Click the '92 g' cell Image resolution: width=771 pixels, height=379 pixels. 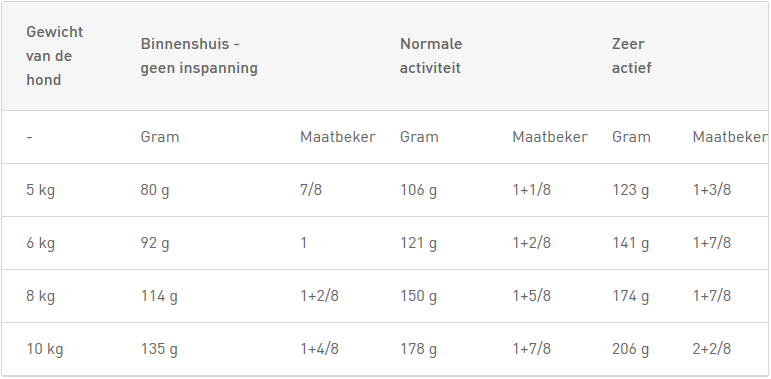click(155, 243)
